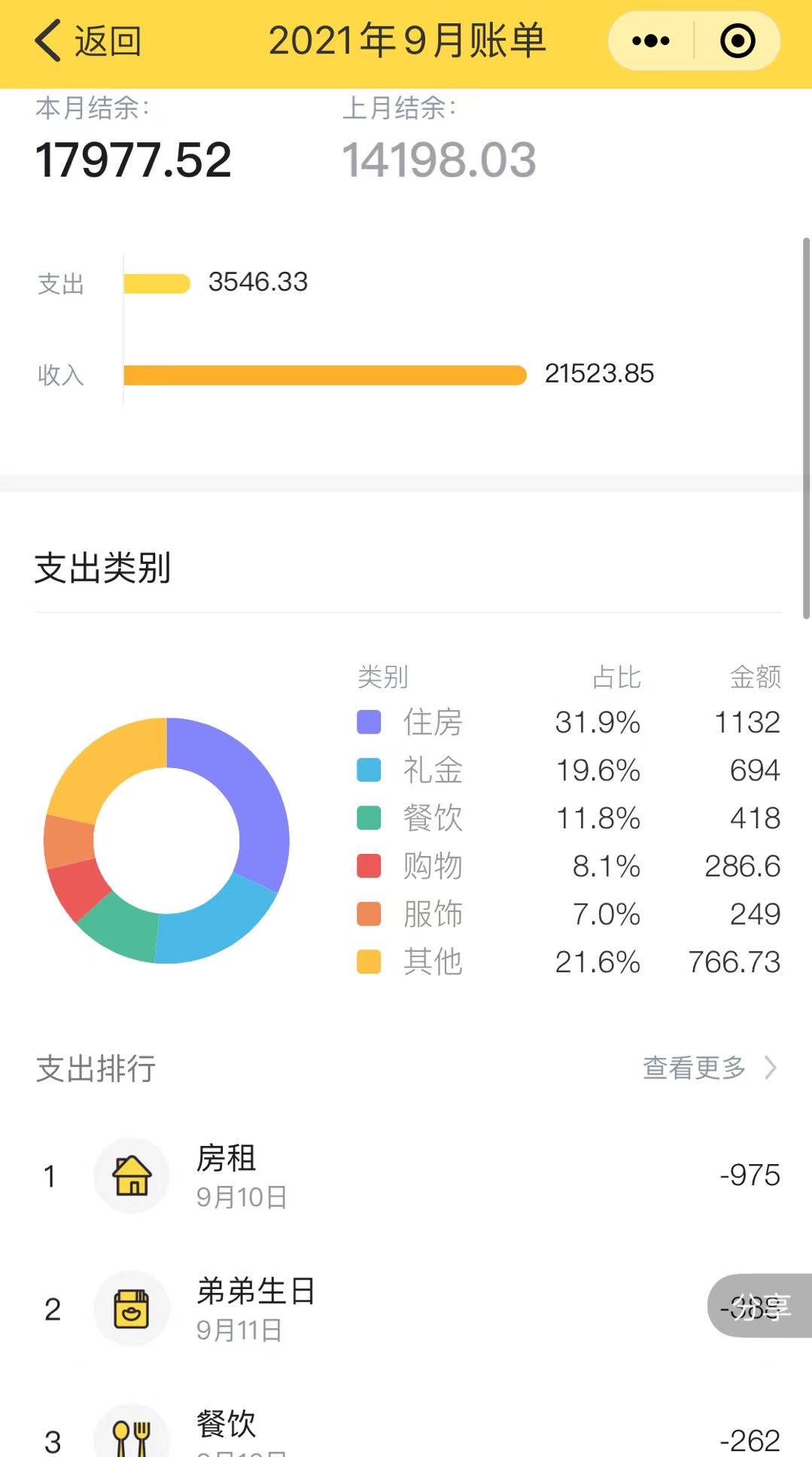Tap the 购物 category label

coord(433,866)
